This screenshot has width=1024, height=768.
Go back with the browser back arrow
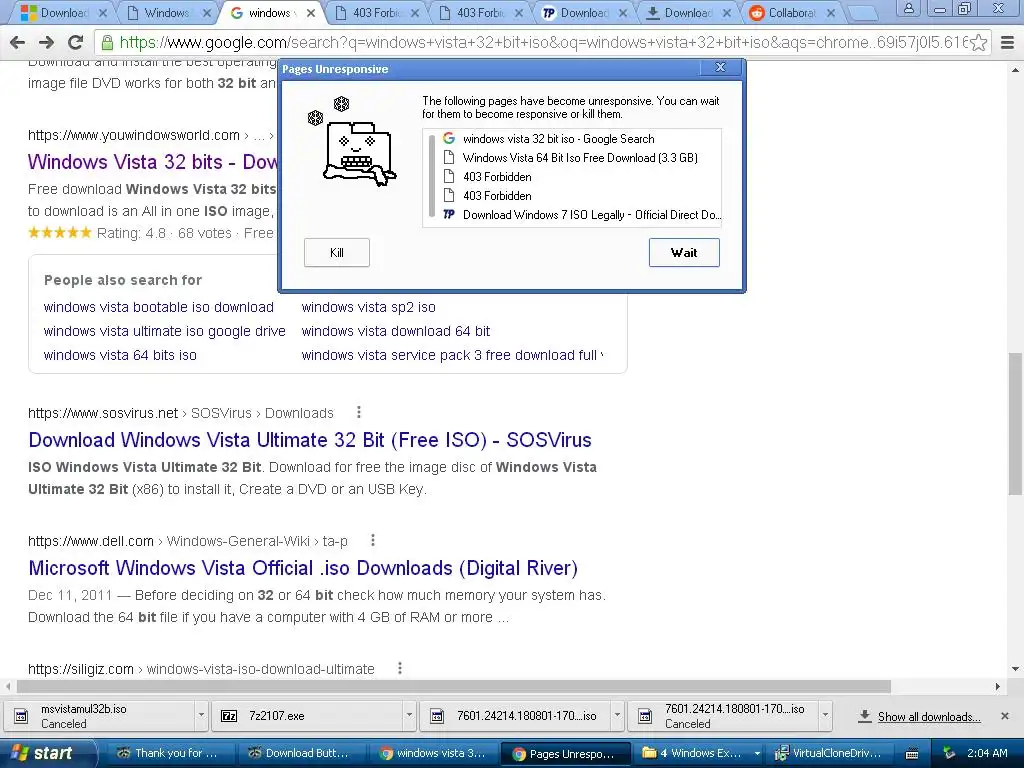click(18, 43)
